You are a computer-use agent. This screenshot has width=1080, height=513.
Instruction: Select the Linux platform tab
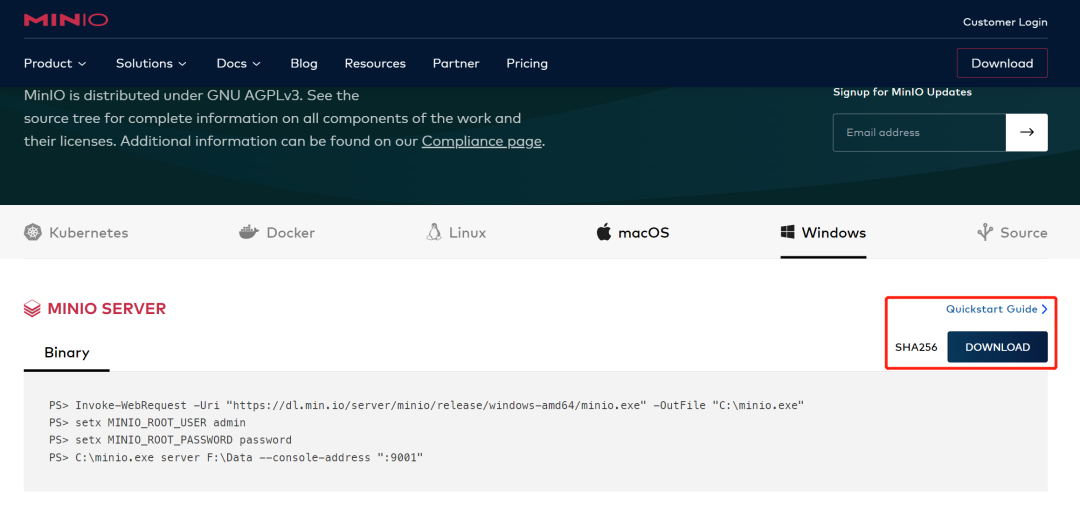[x=456, y=233]
